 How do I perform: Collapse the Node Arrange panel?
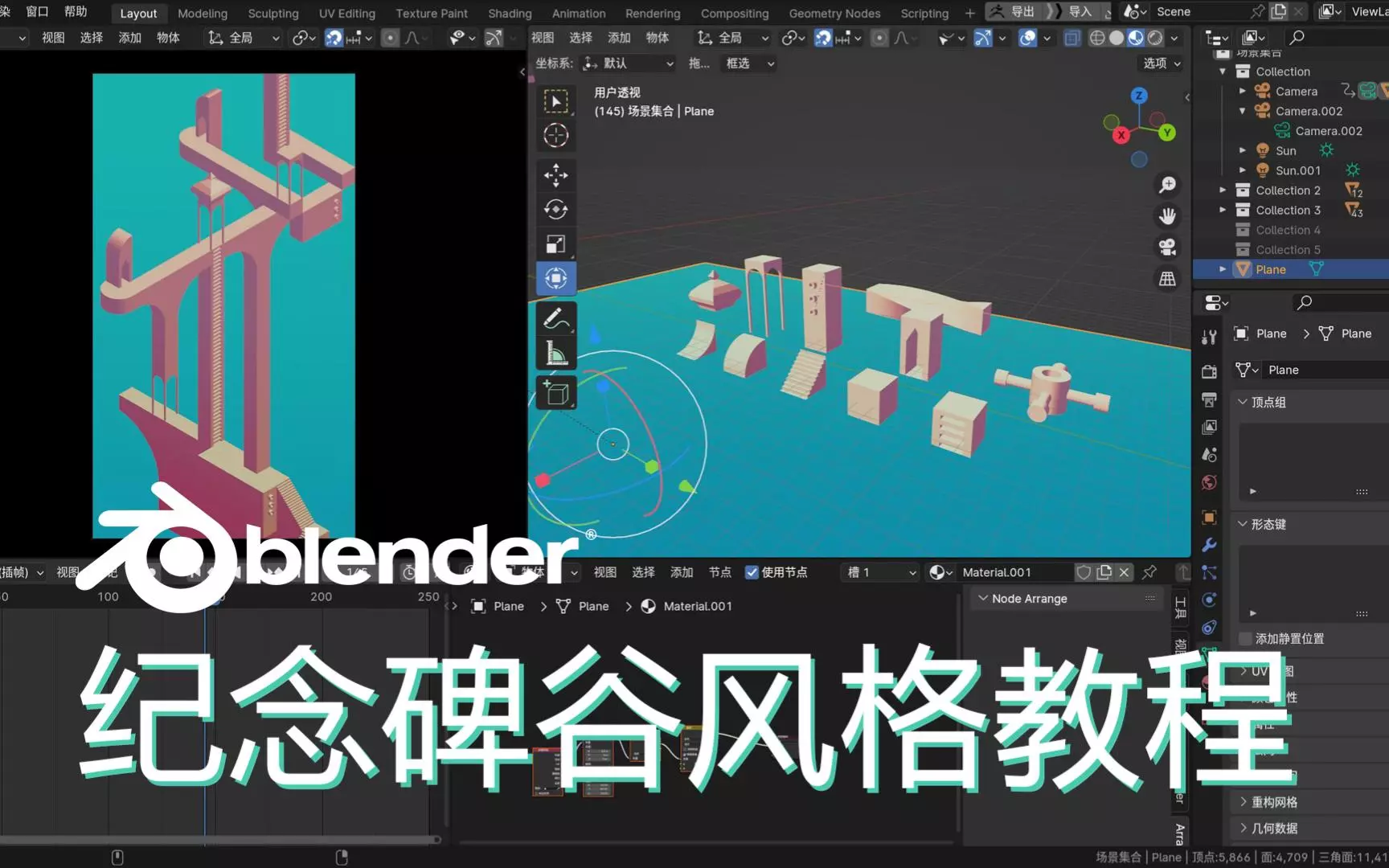pos(983,599)
